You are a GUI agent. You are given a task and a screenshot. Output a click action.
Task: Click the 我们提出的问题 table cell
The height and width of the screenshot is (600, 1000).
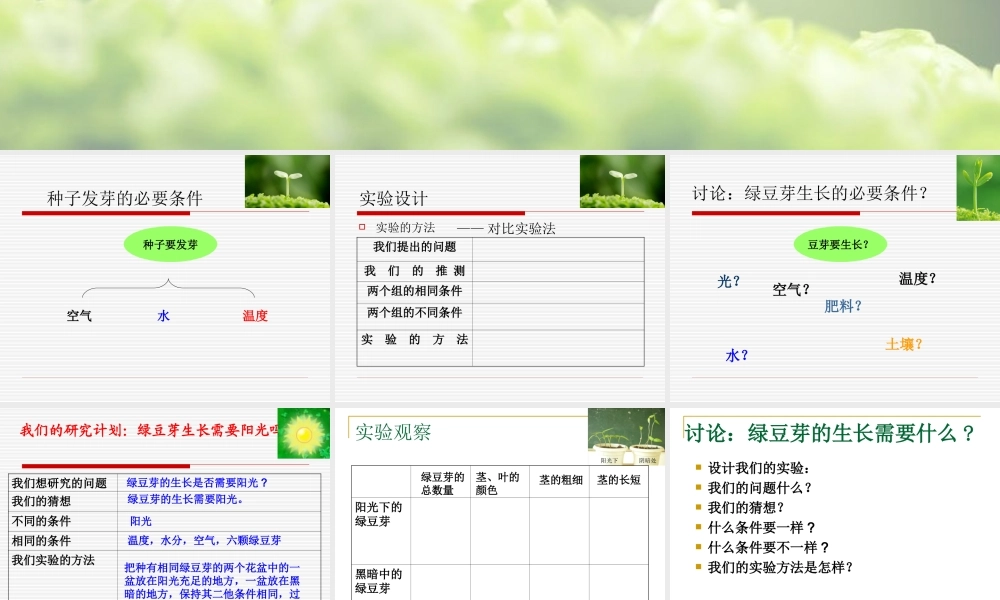[x=412, y=249]
